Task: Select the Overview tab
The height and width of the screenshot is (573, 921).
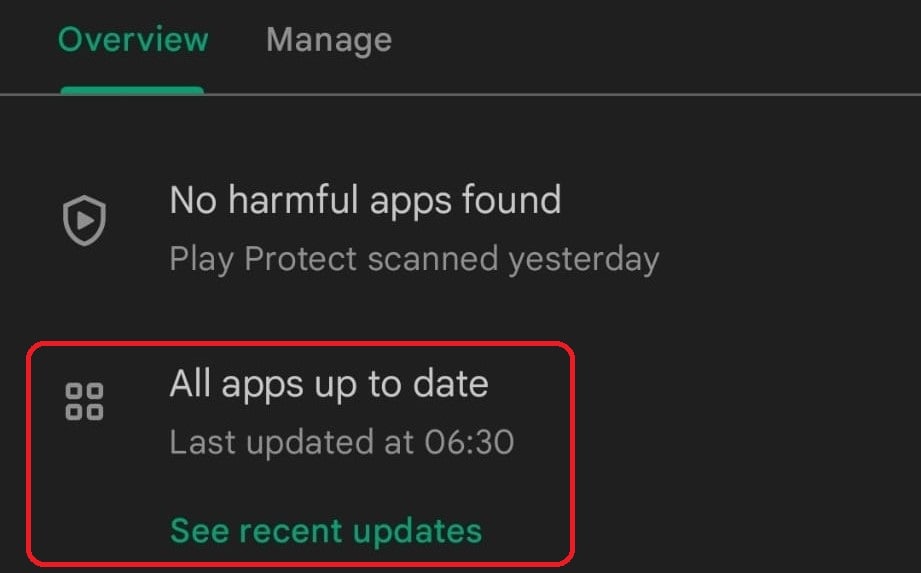Action: (133, 40)
